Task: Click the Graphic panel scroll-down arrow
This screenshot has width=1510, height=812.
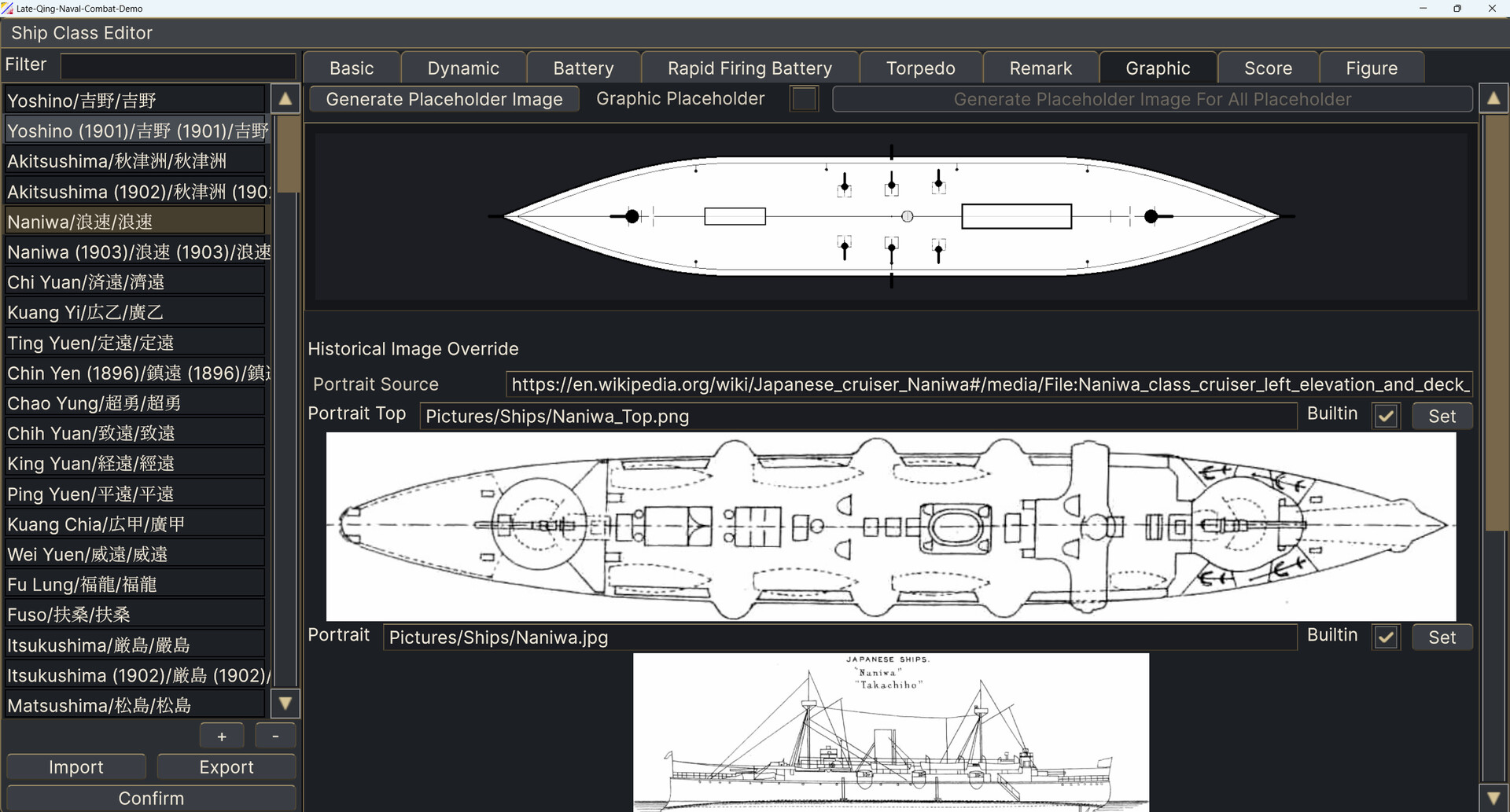Action: pos(1493,797)
